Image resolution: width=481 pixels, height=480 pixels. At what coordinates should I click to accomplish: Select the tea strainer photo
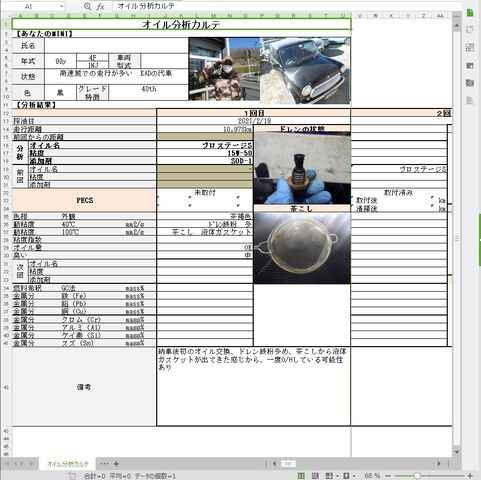click(x=302, y=248)
